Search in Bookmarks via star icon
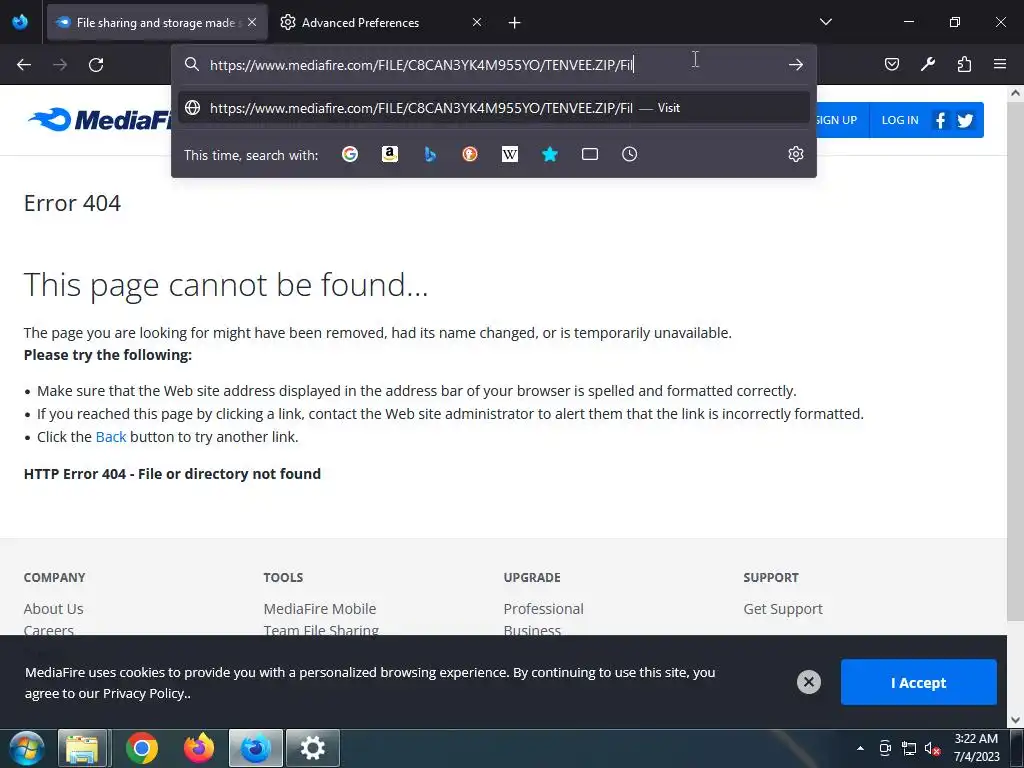 [550, 154]
